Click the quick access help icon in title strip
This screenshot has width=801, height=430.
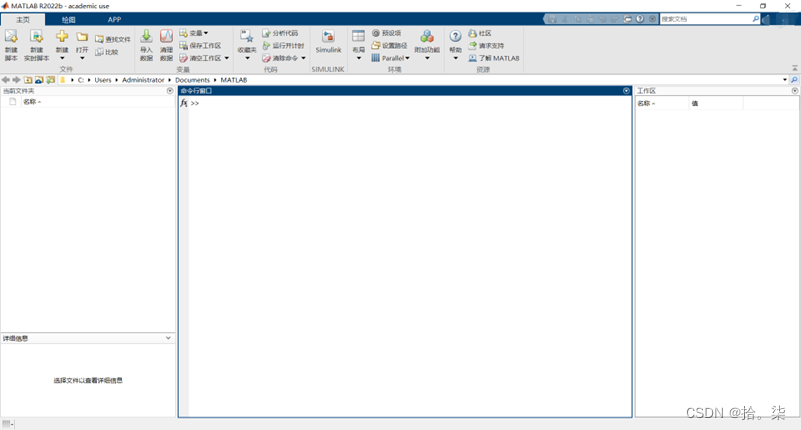pos(640,19)
